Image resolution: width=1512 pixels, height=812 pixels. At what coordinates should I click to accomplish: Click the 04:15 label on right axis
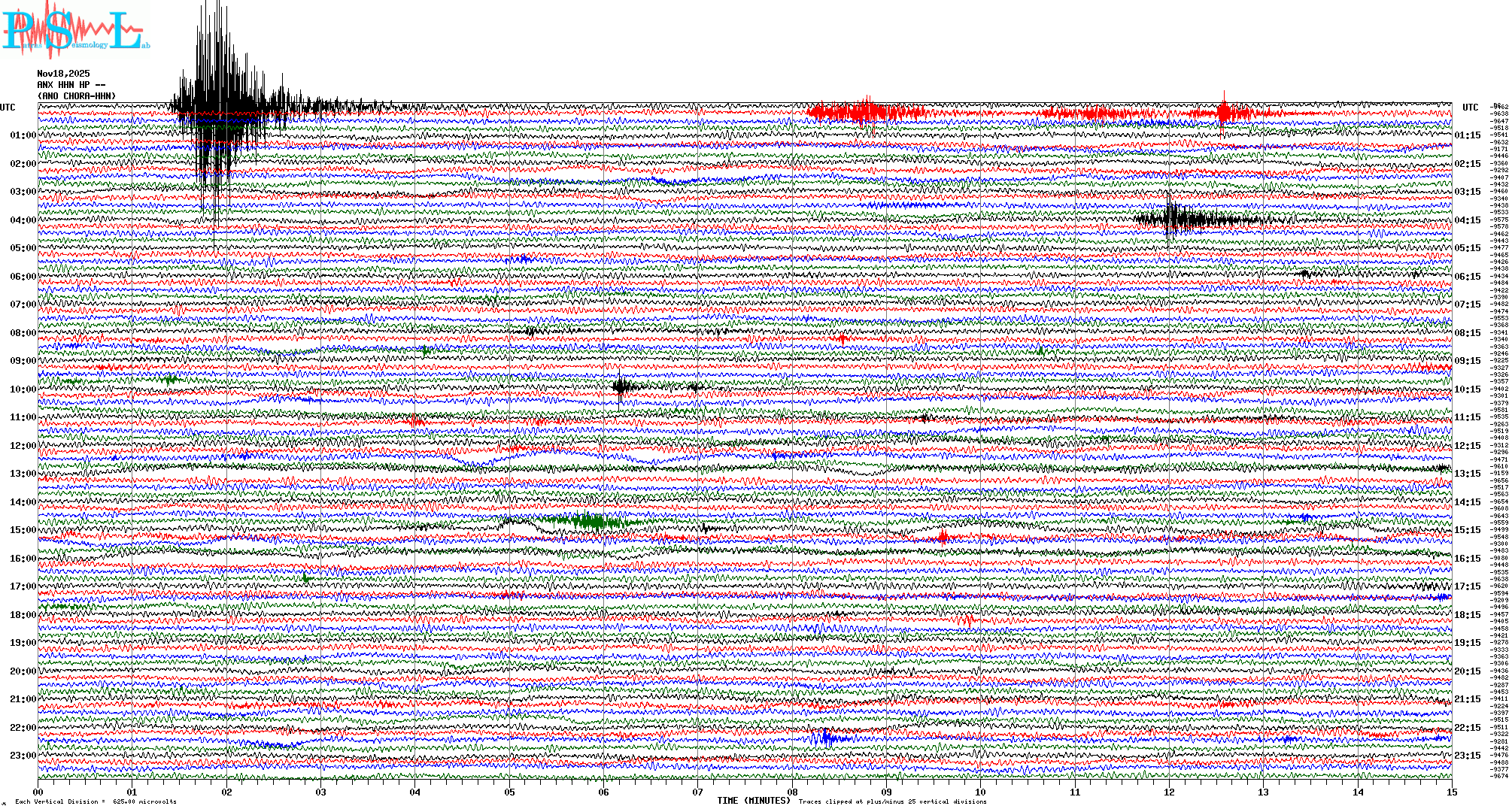1468,220
